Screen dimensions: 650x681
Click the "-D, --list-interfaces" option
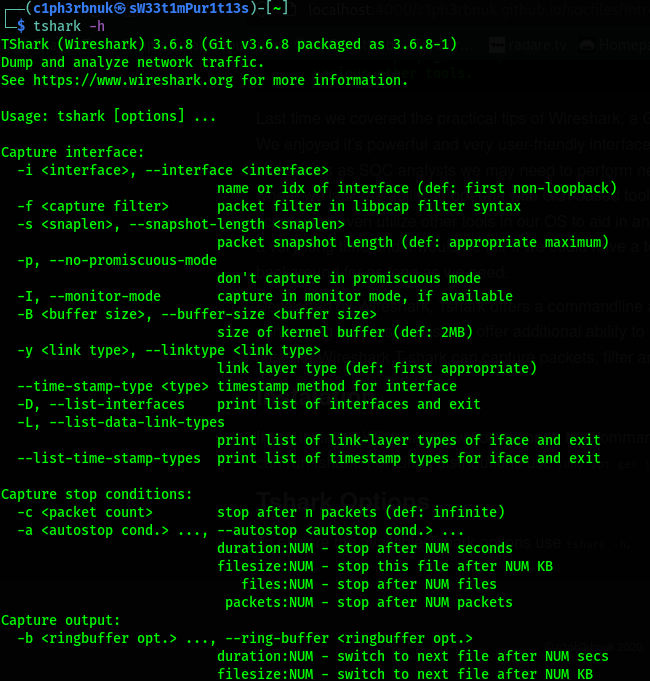tap(101, 404)
